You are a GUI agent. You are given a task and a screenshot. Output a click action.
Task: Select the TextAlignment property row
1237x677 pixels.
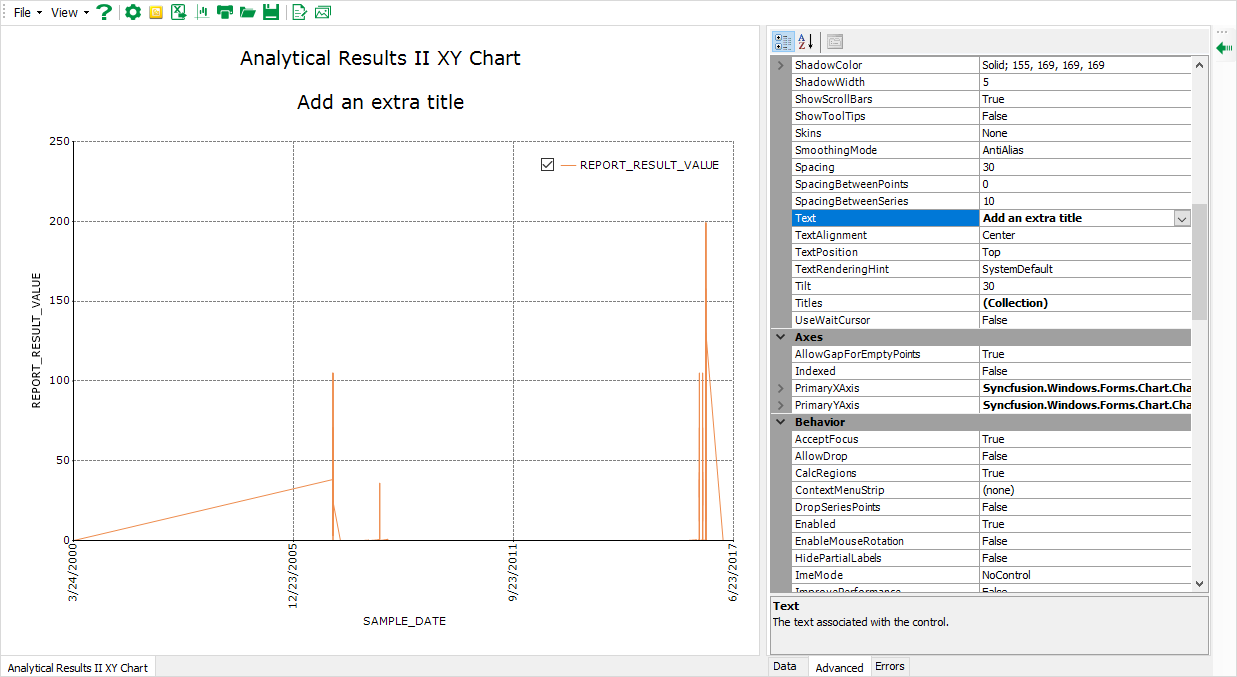(x=991, y=235)
